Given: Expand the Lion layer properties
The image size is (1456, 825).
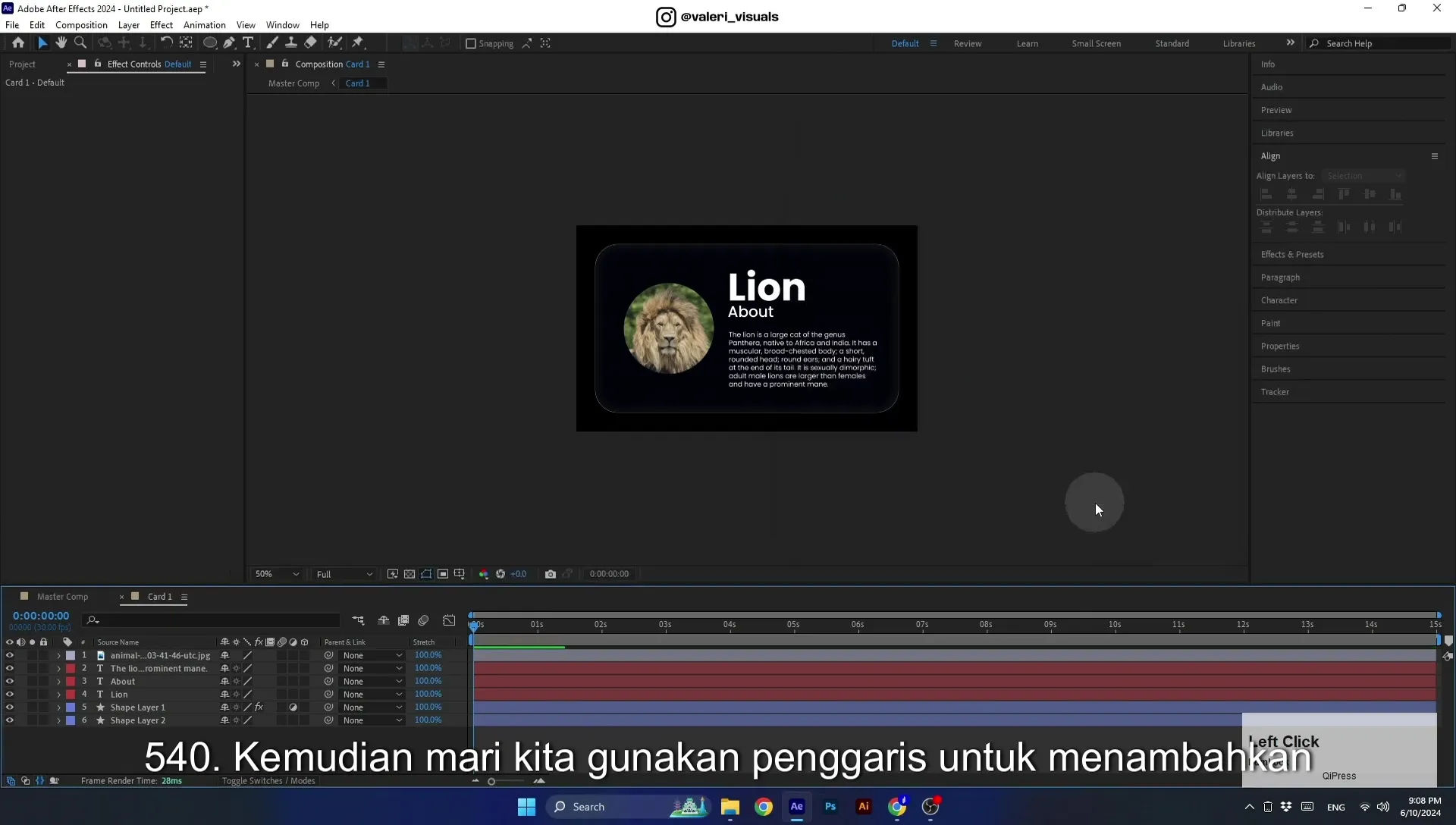Looking at the screenshot, I should click(58, 694).
